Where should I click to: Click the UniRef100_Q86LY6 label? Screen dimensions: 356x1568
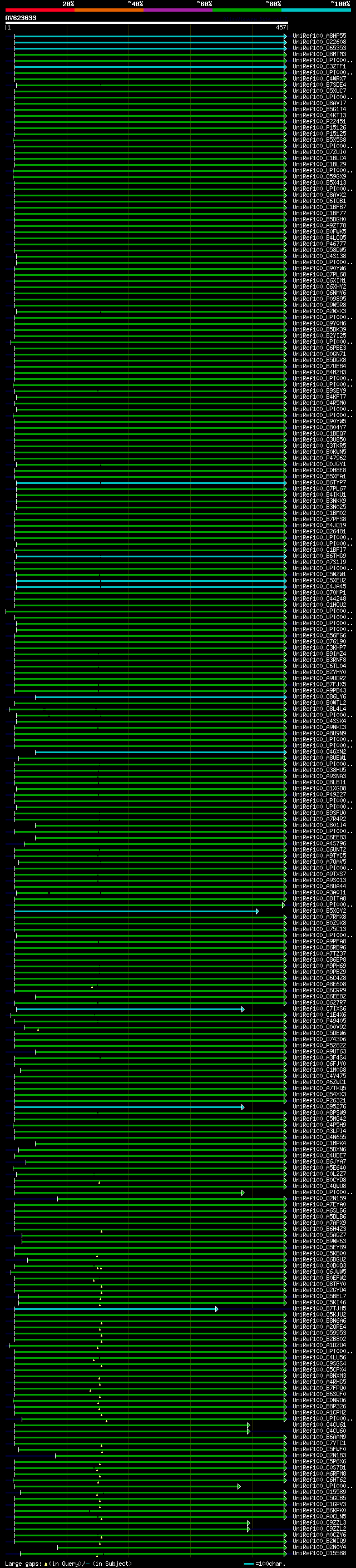pyautogui.click(x=319, y=696)
